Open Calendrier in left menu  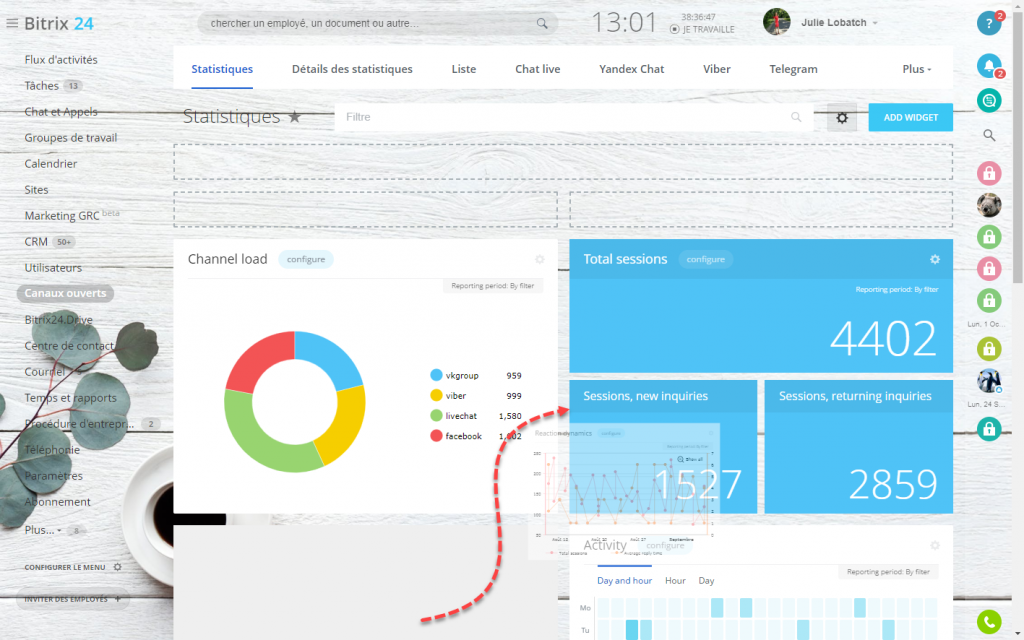click(50, 164)
